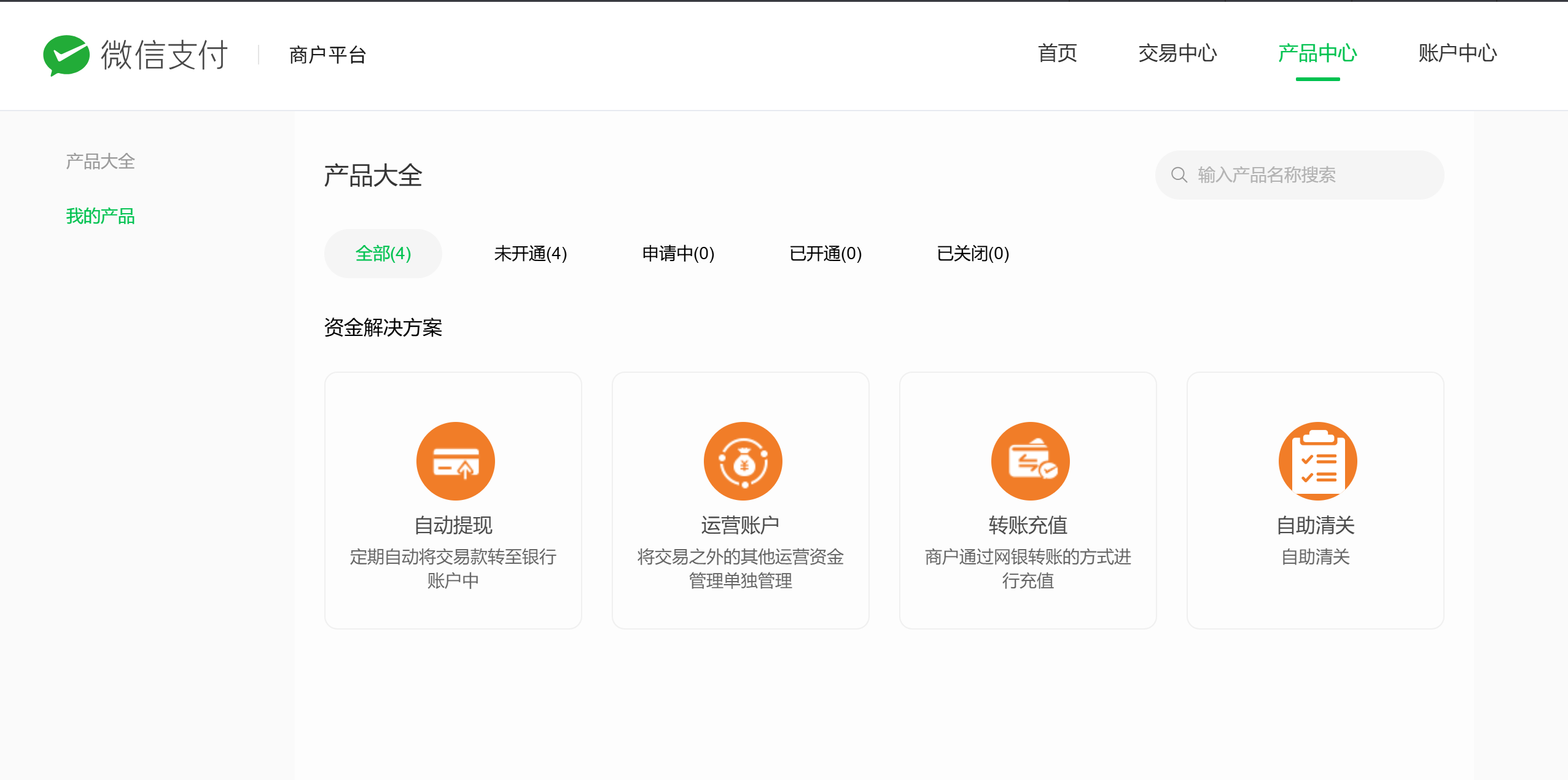Show the 申请中(0) filter tab
Viewport: 1568px width, 780px height.
(678, 254)
